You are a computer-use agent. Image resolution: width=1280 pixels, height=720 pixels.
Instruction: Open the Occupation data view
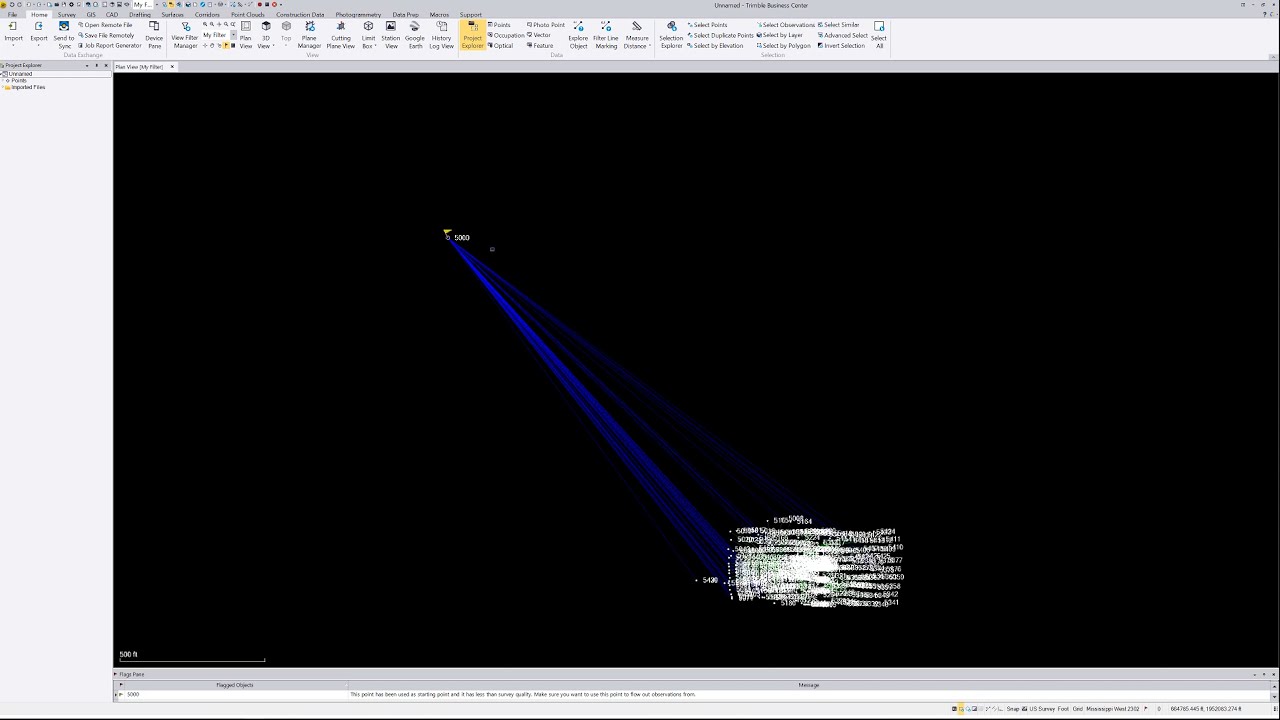tap(506, 35)
